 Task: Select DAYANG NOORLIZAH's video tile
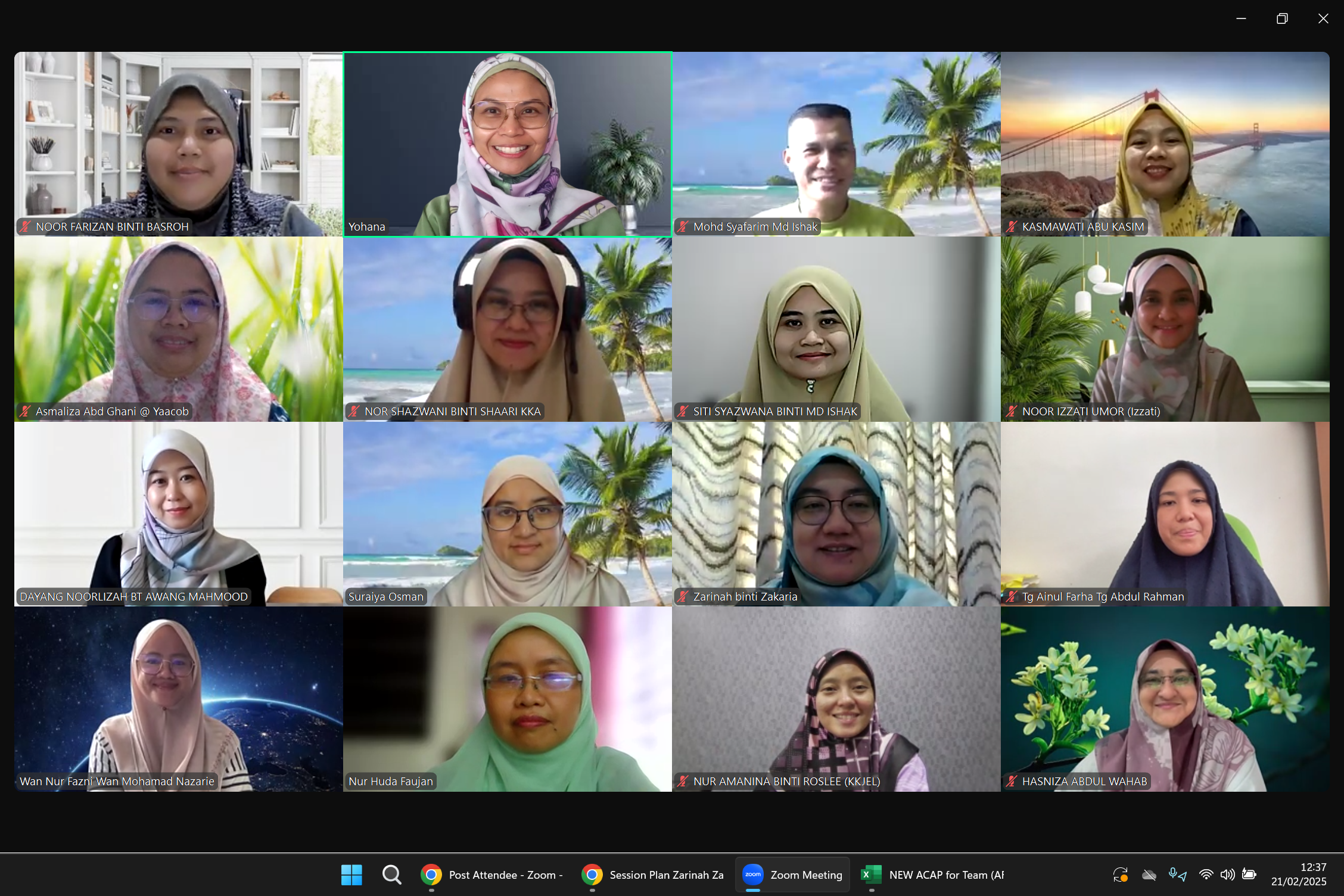pos(179,514)
